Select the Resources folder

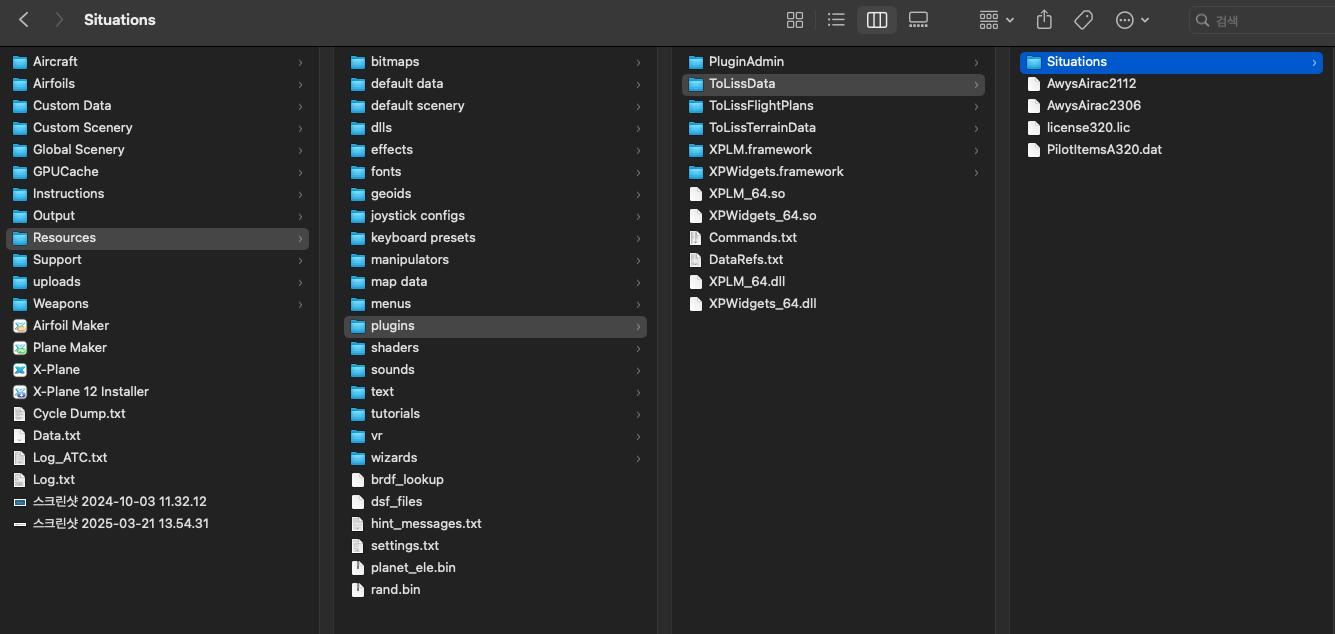tap(157, 238)
